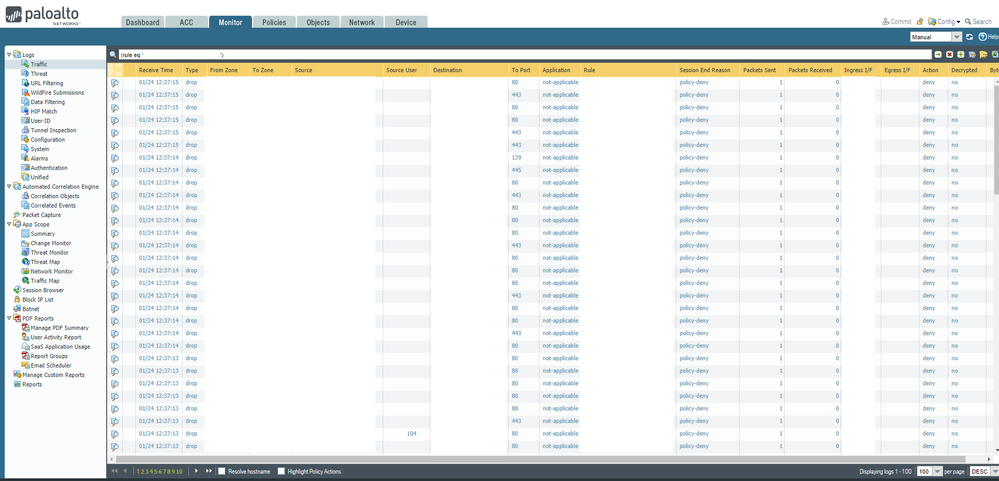Open the Manual refresh interval dropdown

point(936,37)
